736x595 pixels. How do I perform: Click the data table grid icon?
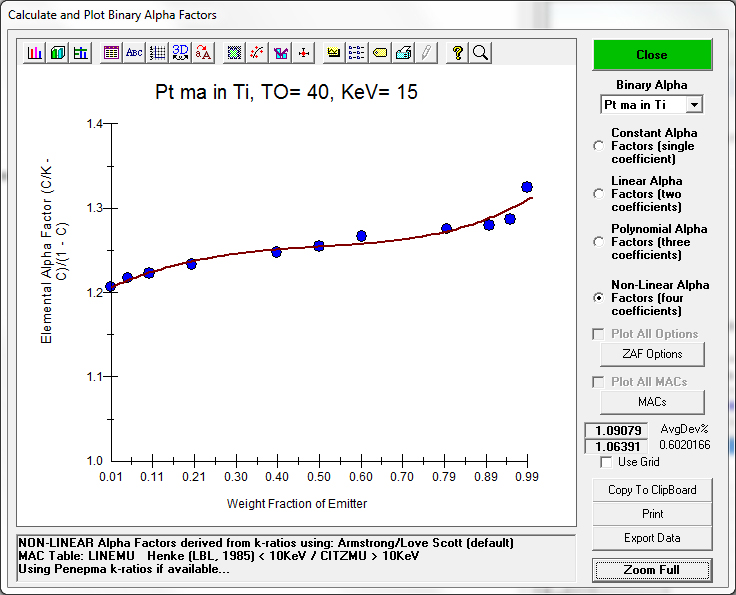111,53
